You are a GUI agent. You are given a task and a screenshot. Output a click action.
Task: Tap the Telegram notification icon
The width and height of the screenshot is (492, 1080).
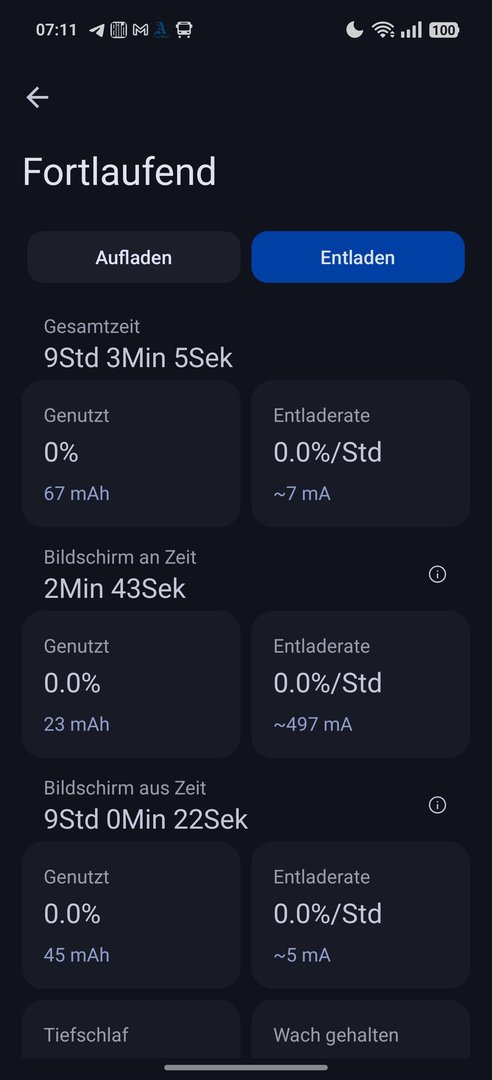tap(97, 30)
